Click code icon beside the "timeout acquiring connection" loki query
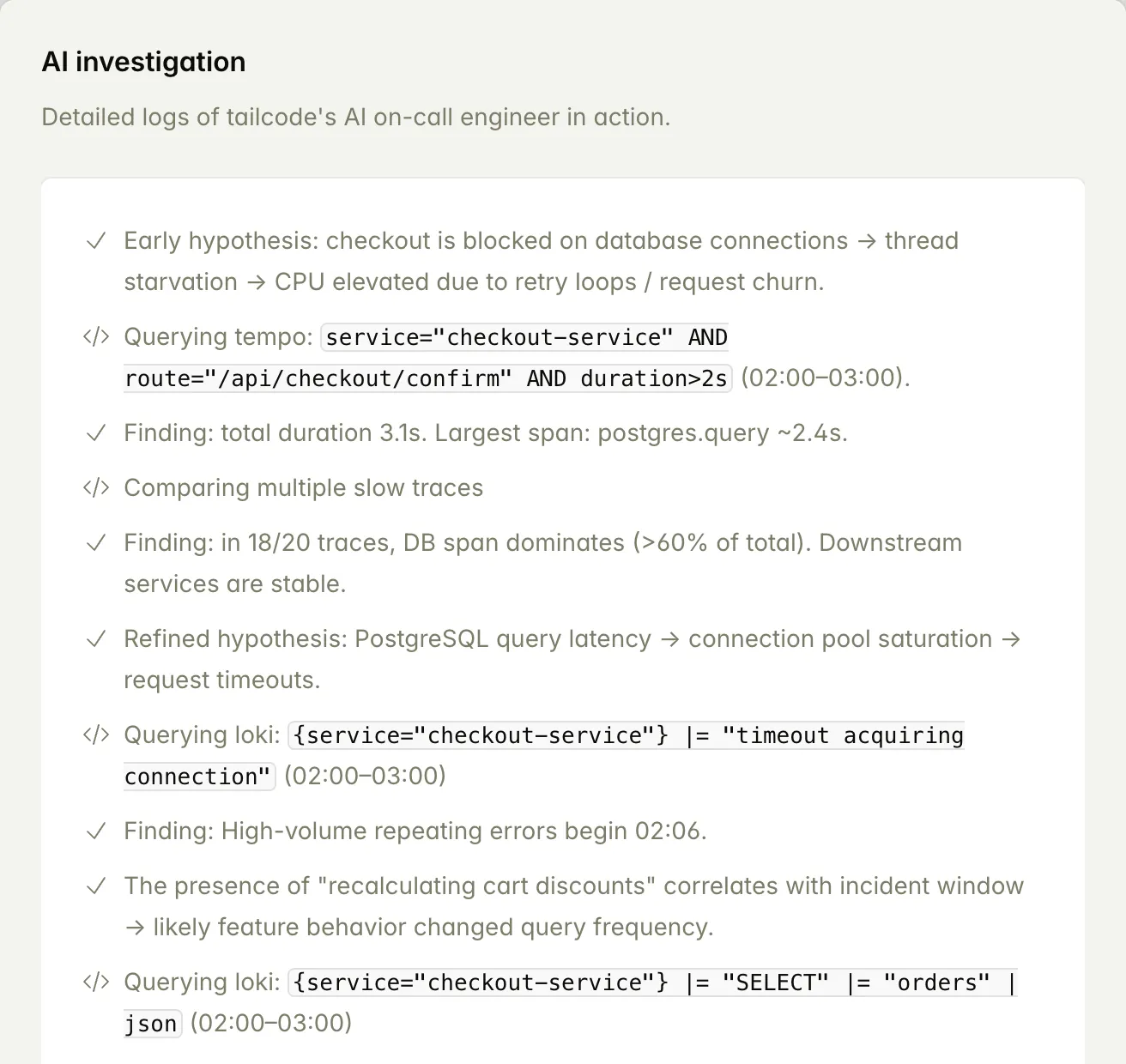1126x1064 pixels. pyautogui.click(x=96, y=735)
